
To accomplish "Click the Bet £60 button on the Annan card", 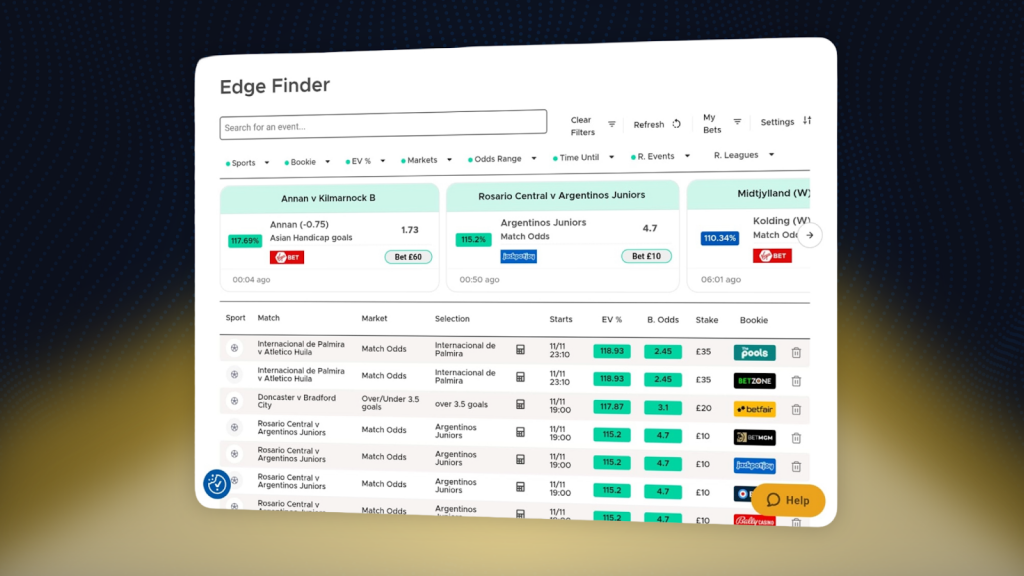I will click(x=408, y=257).
